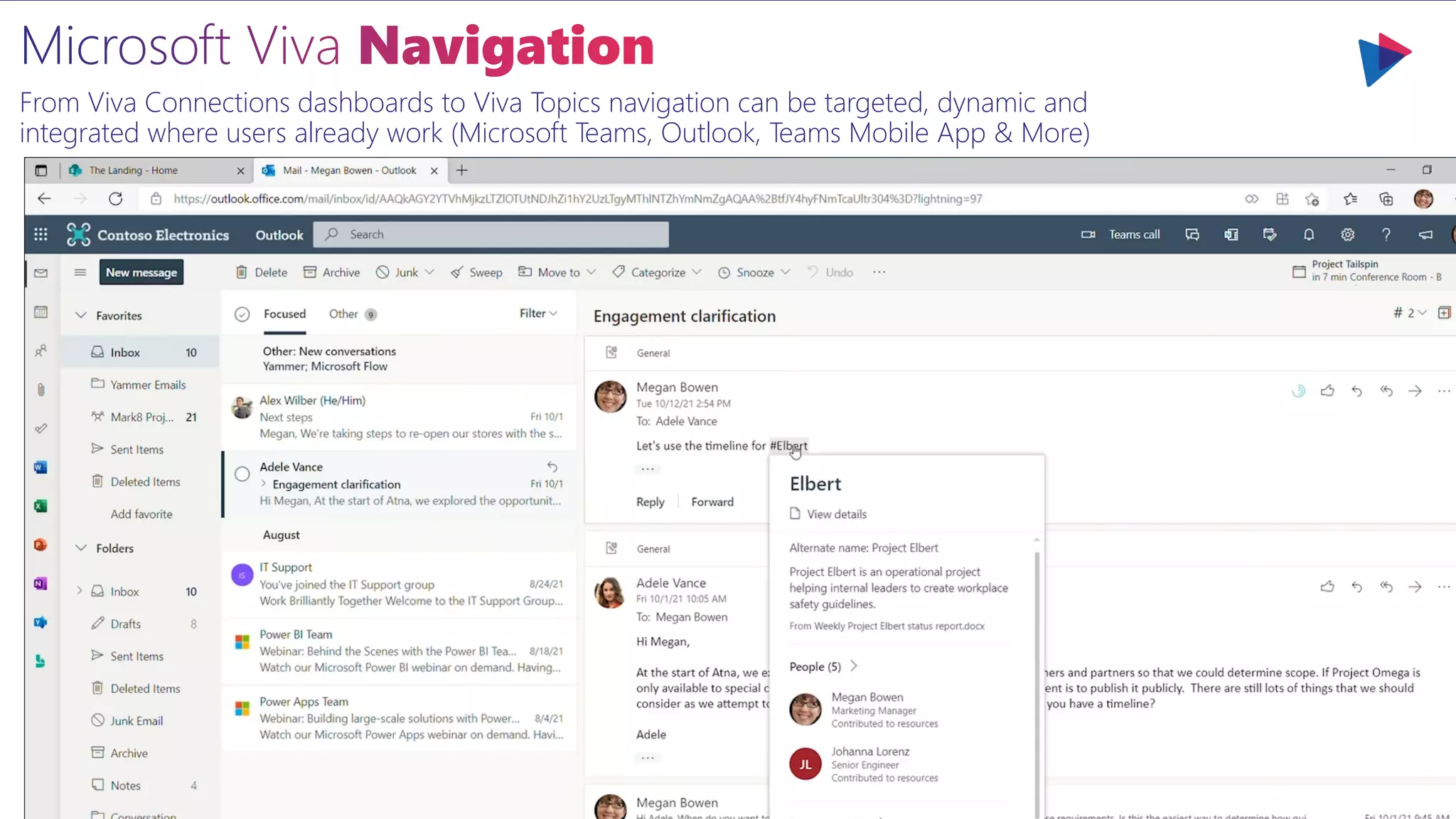Image resolution: width=1456 pixels, height=819 pixels.
Task: Launch Excel from the left rail
Action: pos(41,506)
